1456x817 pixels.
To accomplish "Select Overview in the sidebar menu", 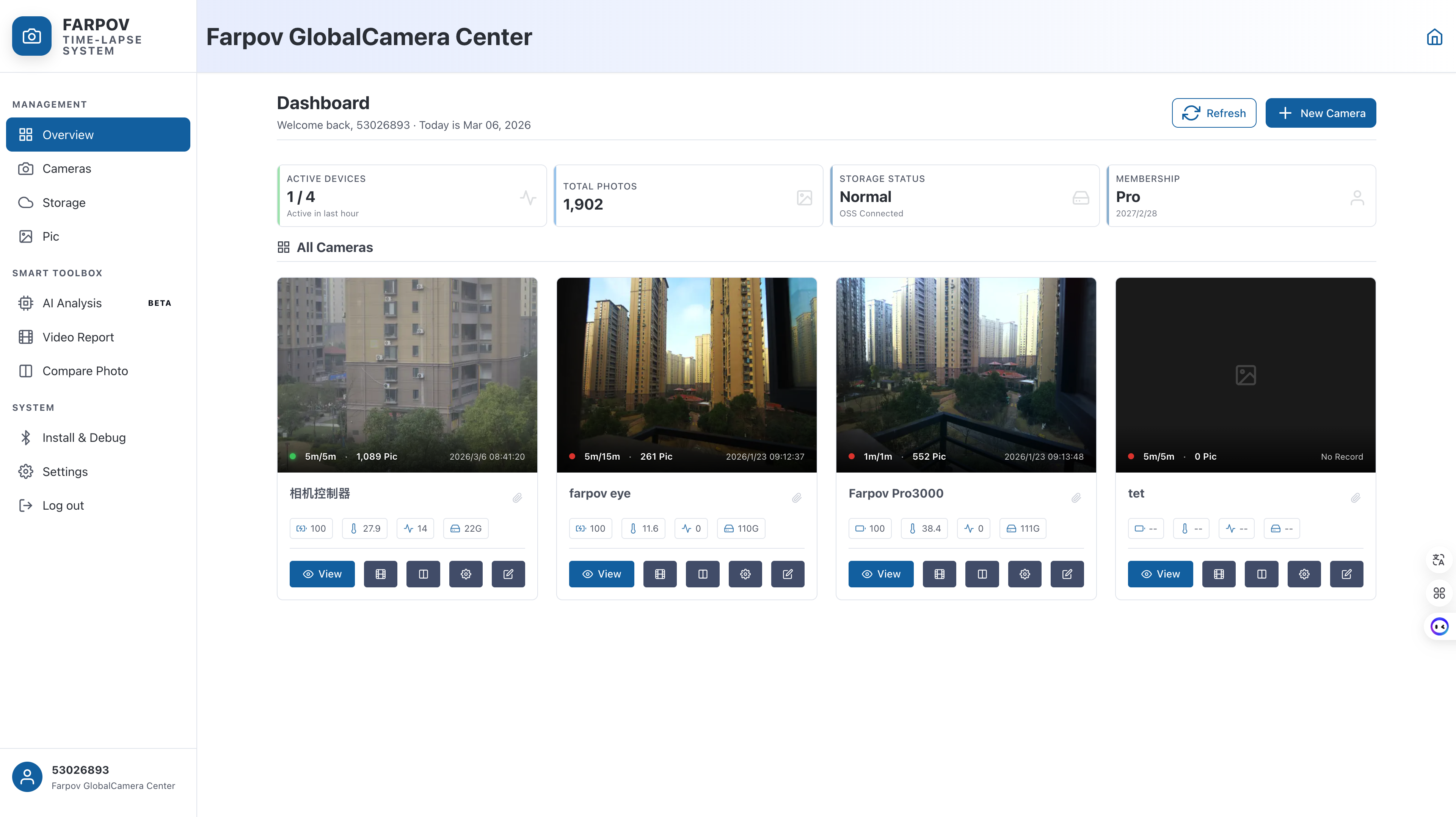I will (68, 135).
